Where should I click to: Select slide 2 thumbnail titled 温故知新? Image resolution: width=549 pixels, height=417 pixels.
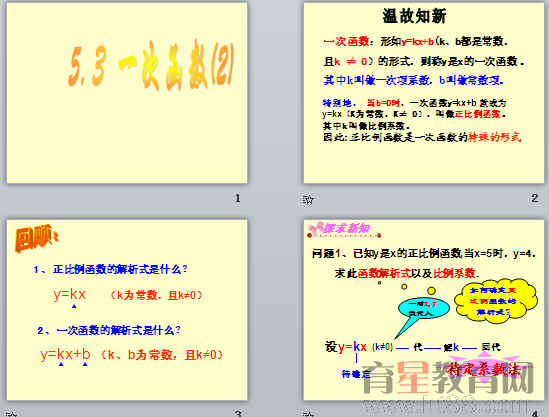coord(424,93)
